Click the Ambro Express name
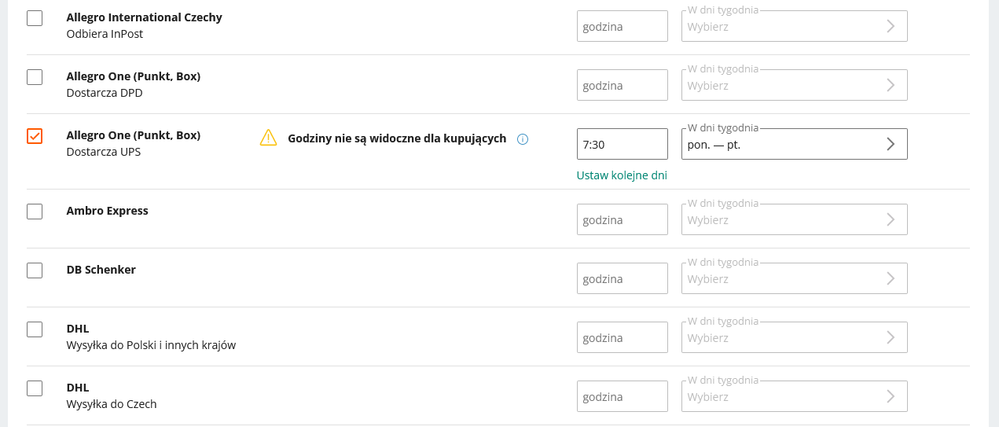 107,211
